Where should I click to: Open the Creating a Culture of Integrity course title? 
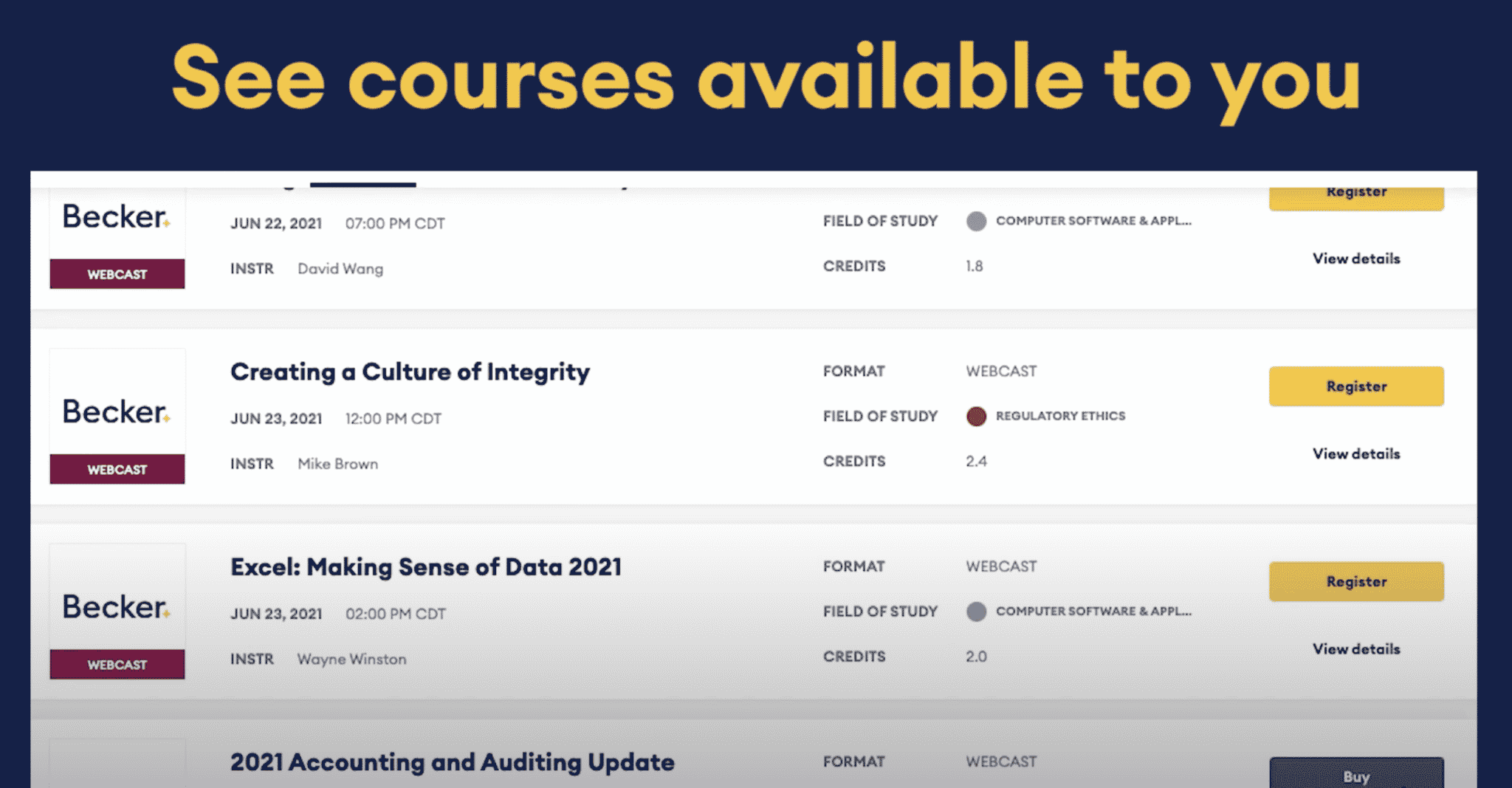pos(410,372)
